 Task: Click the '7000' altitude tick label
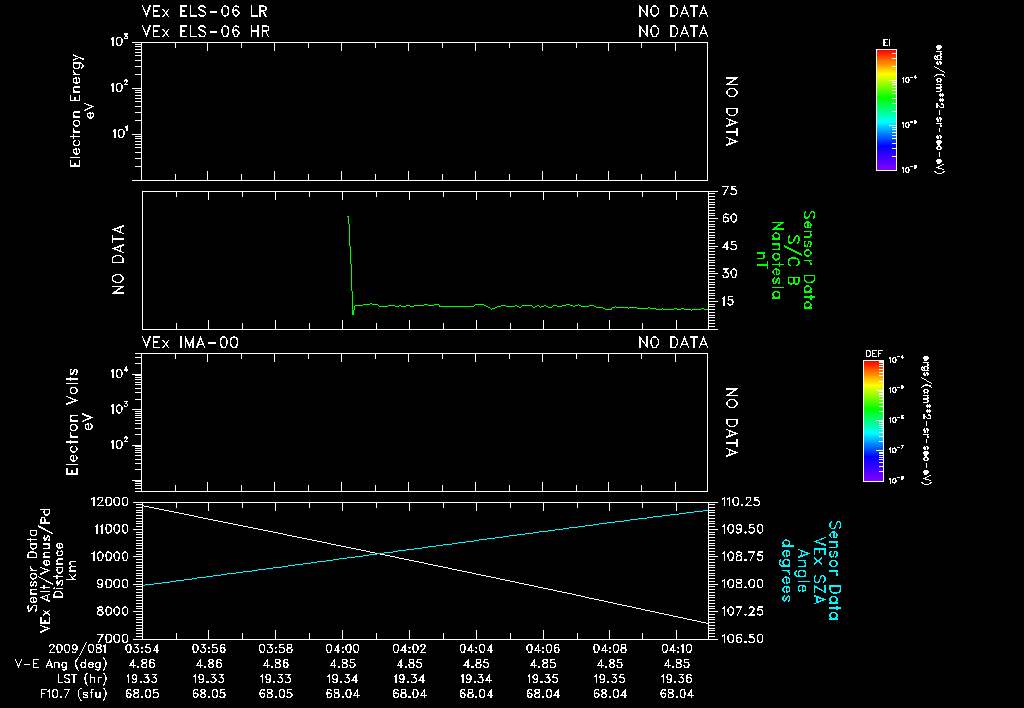pyautogui.click(x=114, y=638)
